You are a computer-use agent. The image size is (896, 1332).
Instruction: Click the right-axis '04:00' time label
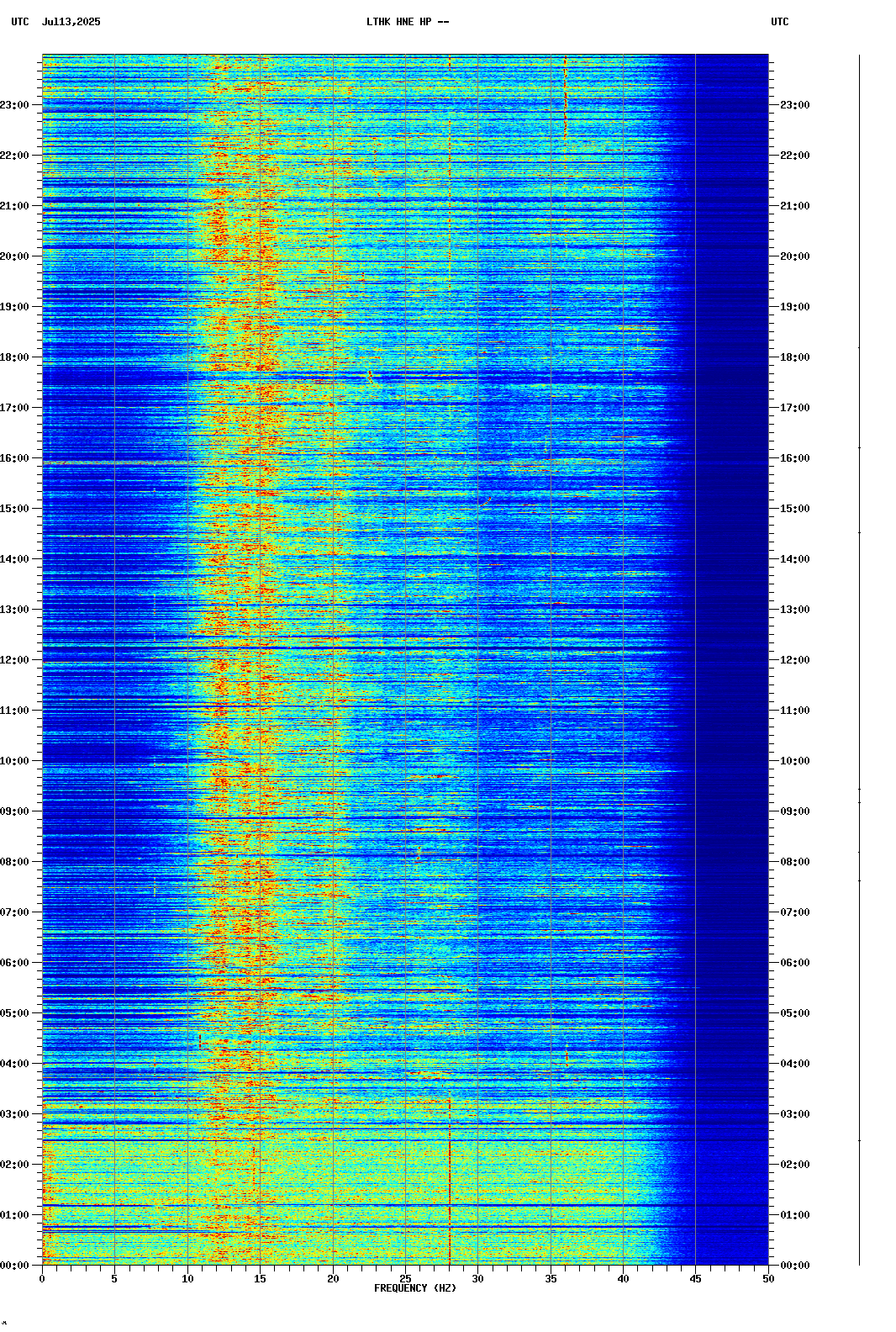[x=795, y=1064]
